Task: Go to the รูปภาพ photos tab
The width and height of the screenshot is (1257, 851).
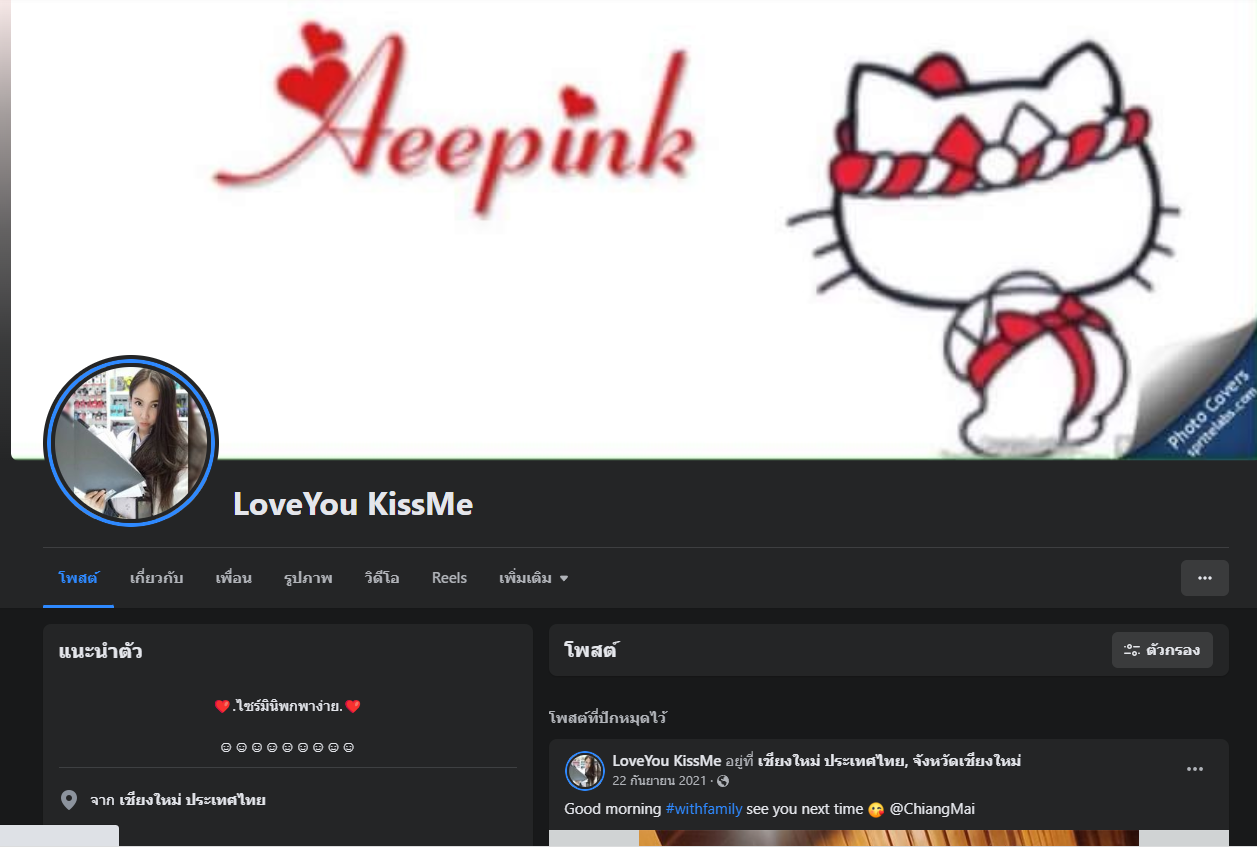Action: [x=308, y=578]
